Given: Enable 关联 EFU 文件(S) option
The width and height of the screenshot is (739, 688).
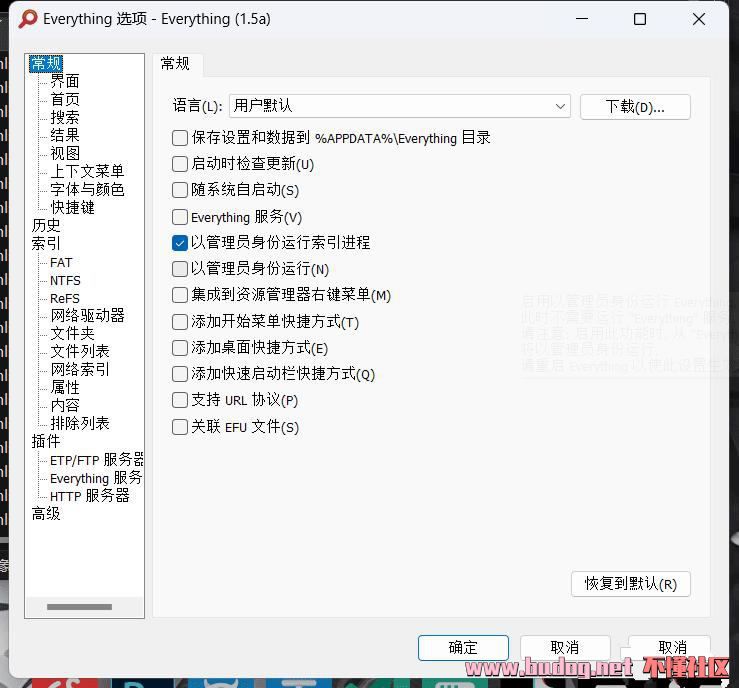Looking at the screenshot, I should click(x=180, y=427).
